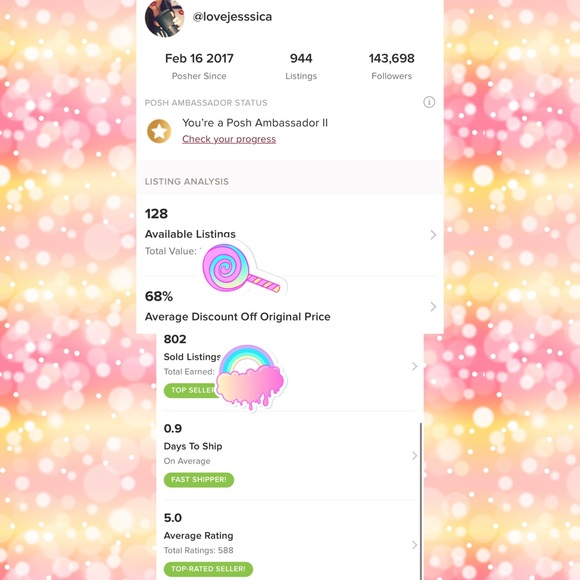This screenshot has width=580, height=580.
Task: Tap the FAST SHIPPER! green badge
Action: (x=199, y=480)
